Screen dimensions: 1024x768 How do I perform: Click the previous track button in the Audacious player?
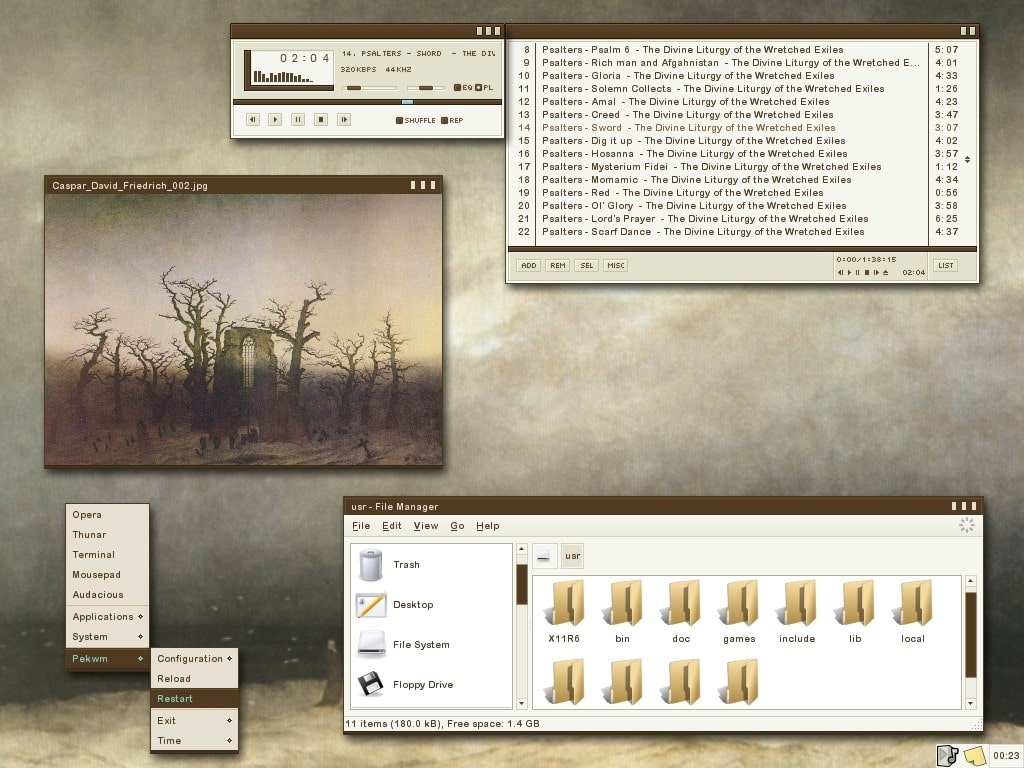pos(253,120)
